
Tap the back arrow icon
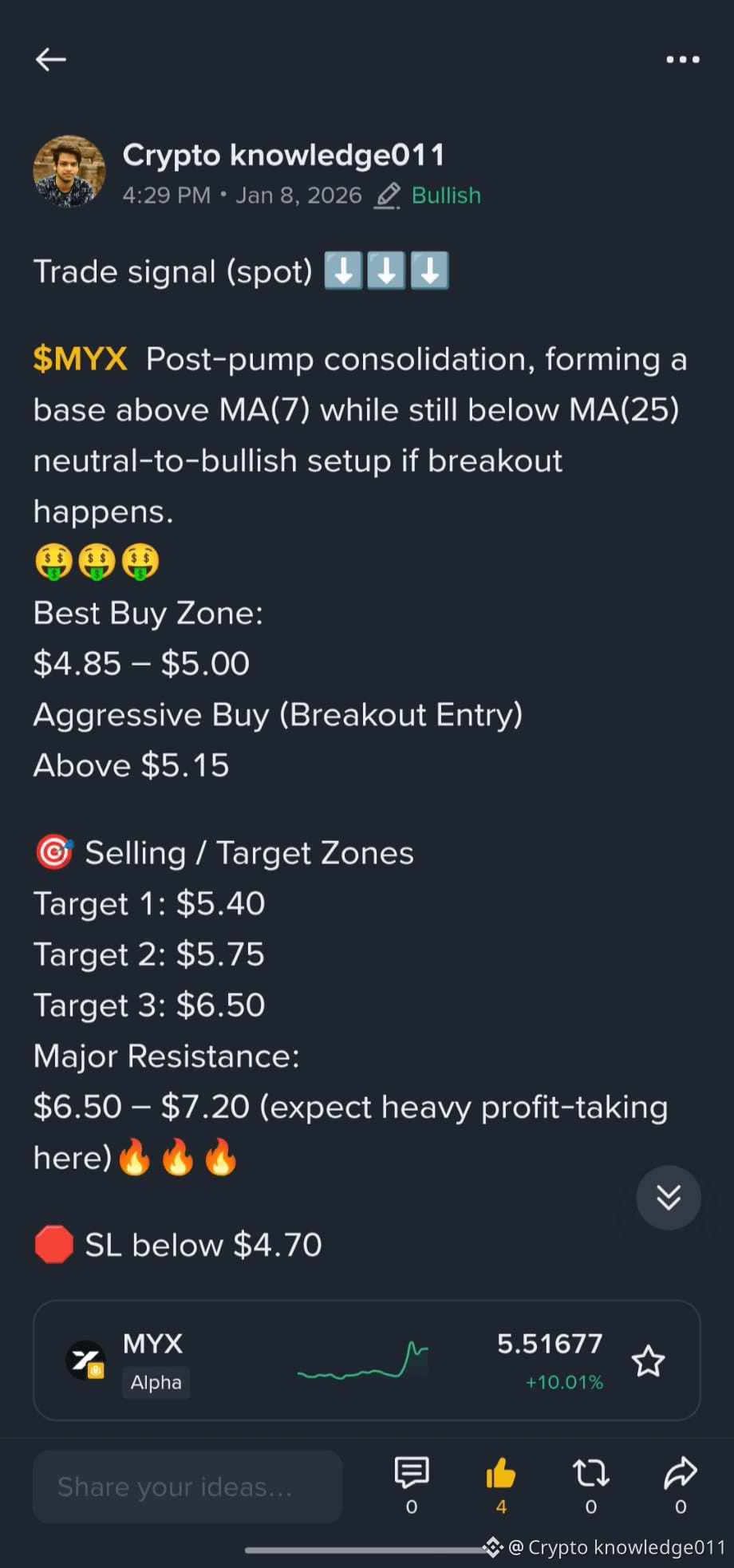coord(50,59)
